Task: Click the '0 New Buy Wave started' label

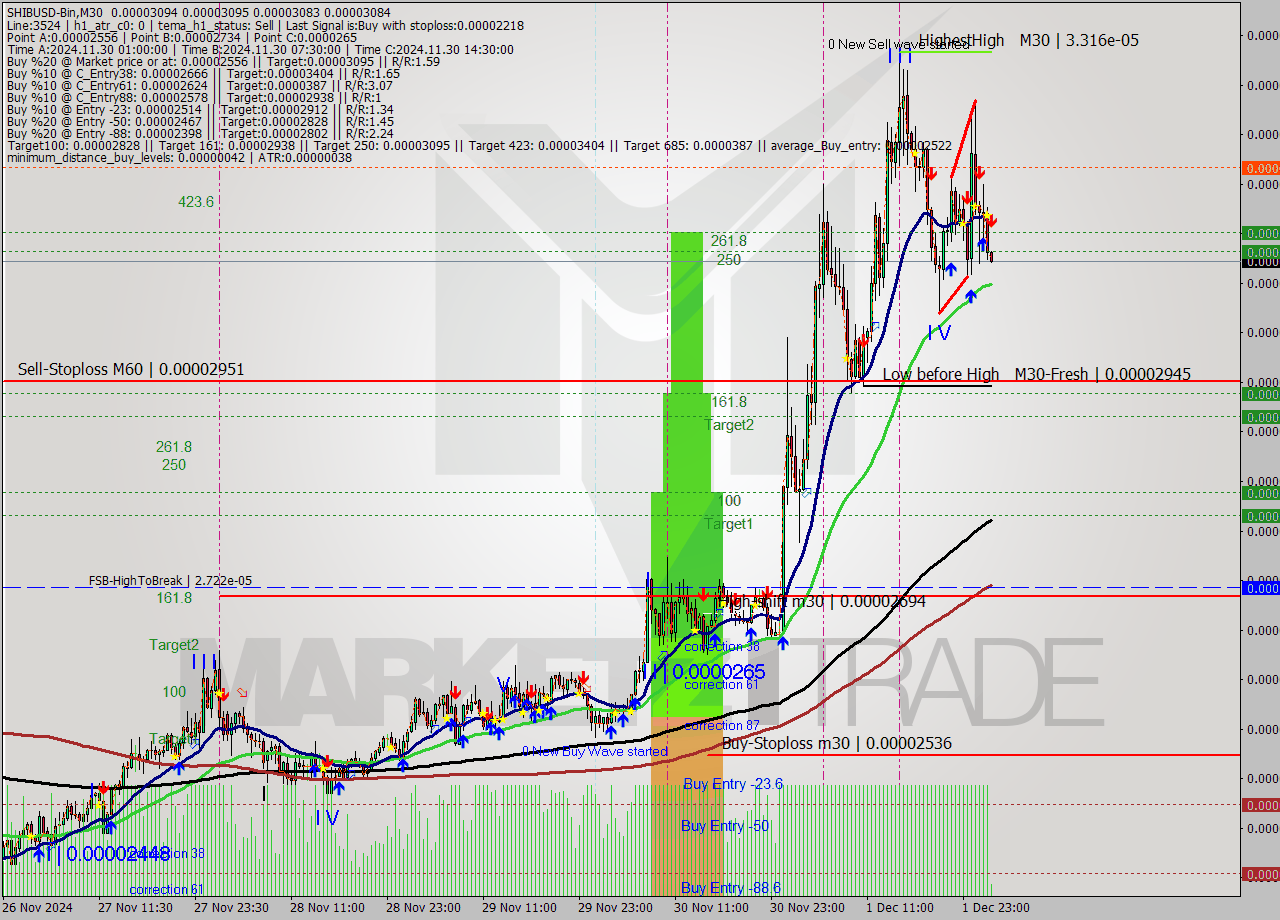Action: pyautogui.click(x=594, y=751)
